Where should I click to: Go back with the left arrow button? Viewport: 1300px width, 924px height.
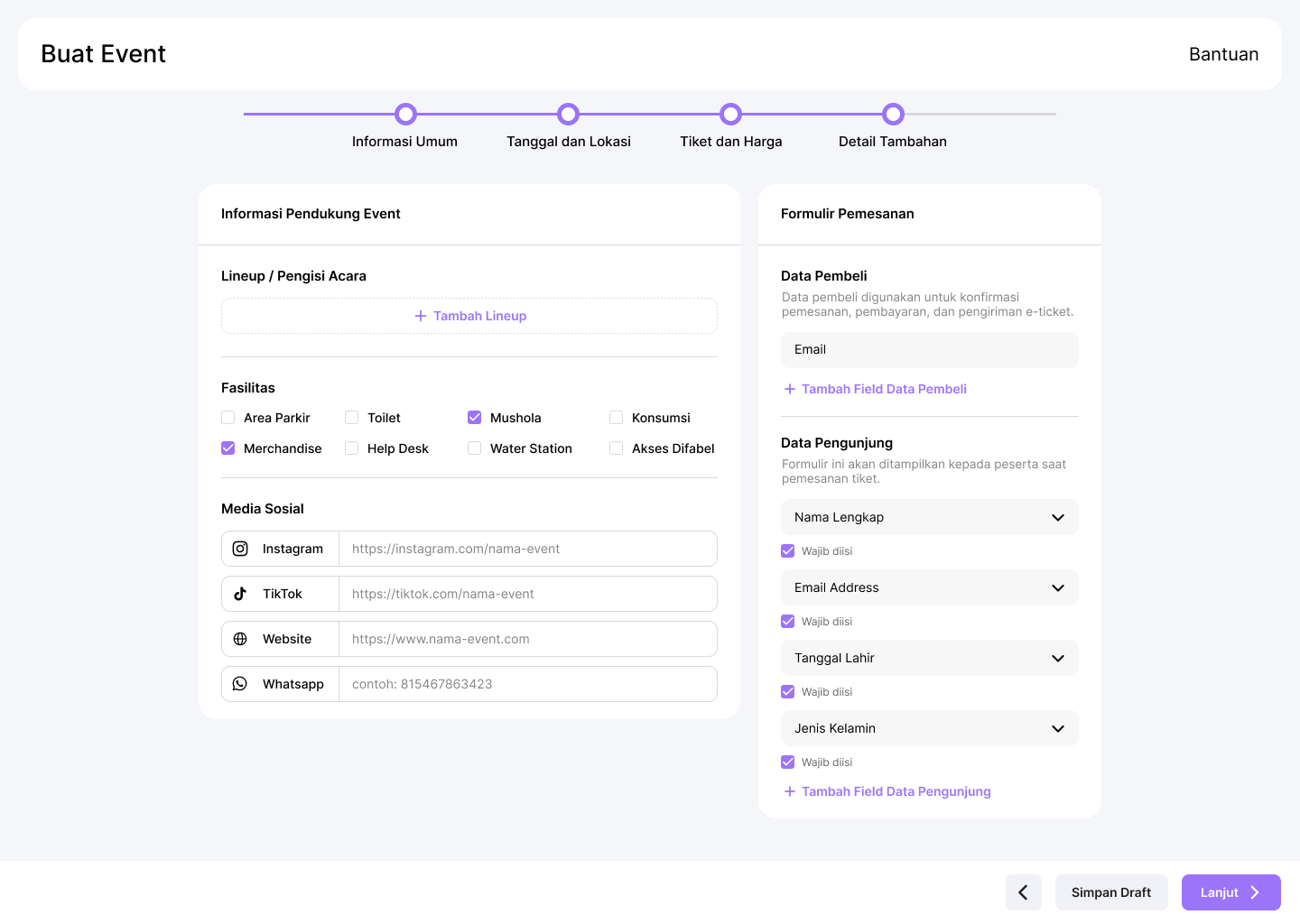[1024, 892]
